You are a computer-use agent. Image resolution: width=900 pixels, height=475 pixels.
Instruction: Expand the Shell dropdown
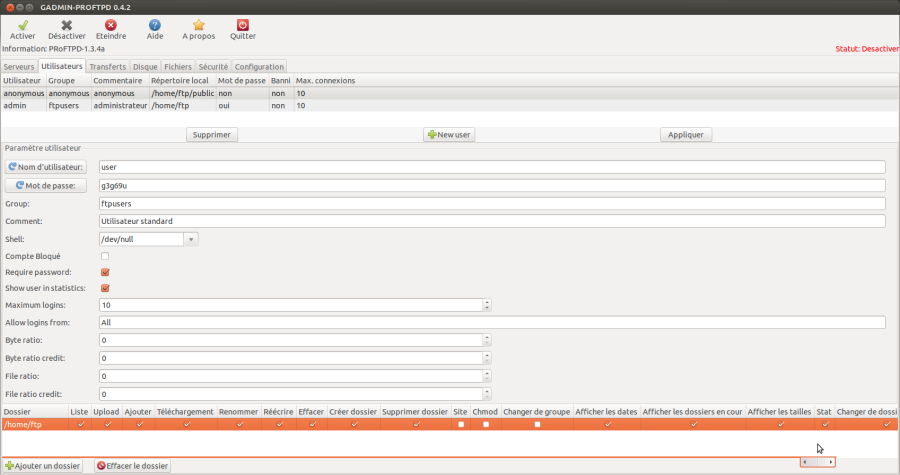point(190,239)
